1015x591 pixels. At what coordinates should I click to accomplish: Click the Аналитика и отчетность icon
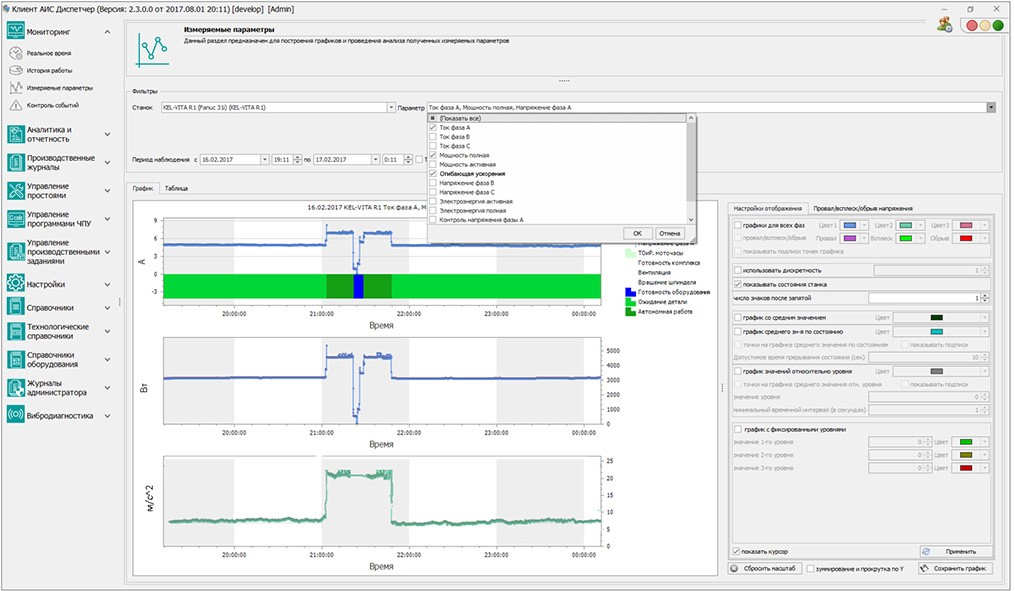pos(16,134)
